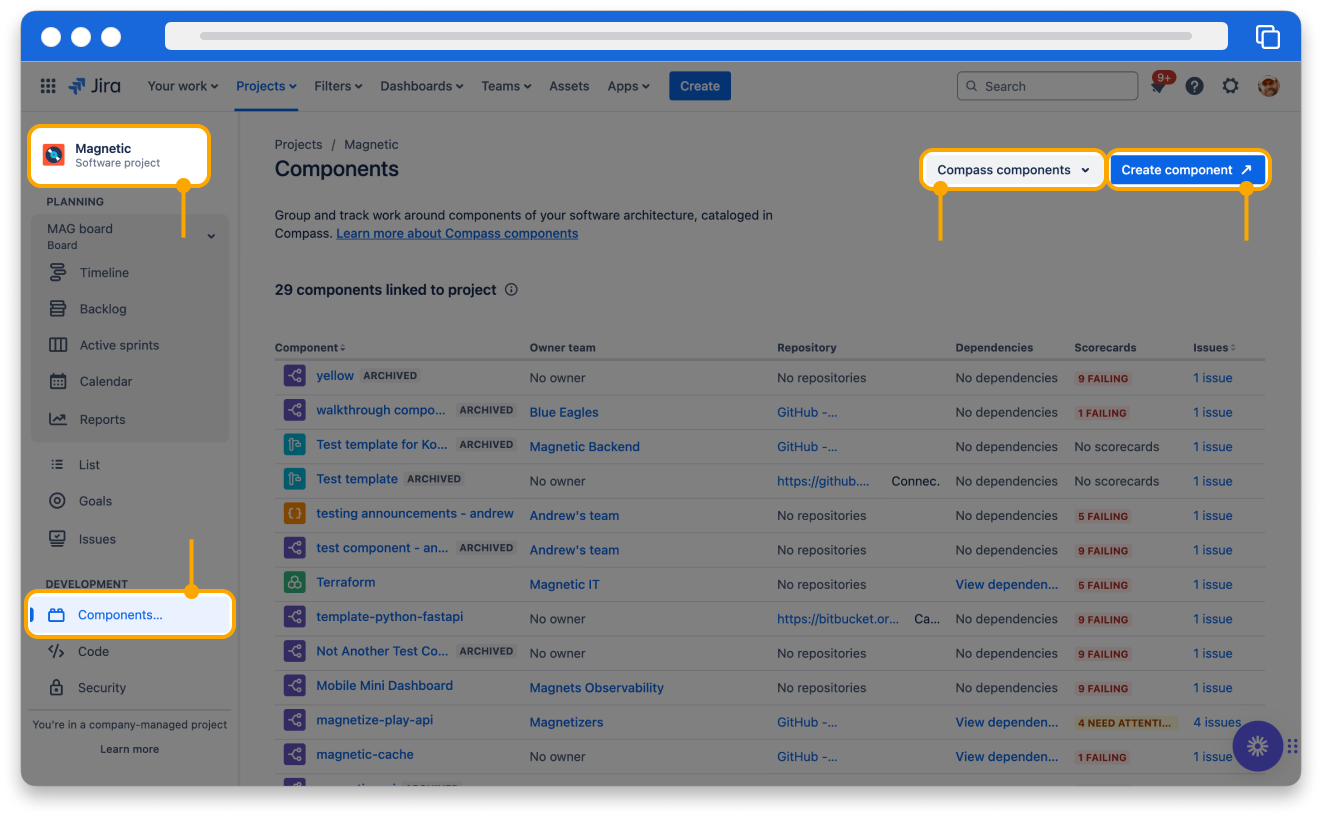Open the magnetize-play-api component
This screenshot has height=817, width=1322.
pyautogui.click(x=375, y=720)
